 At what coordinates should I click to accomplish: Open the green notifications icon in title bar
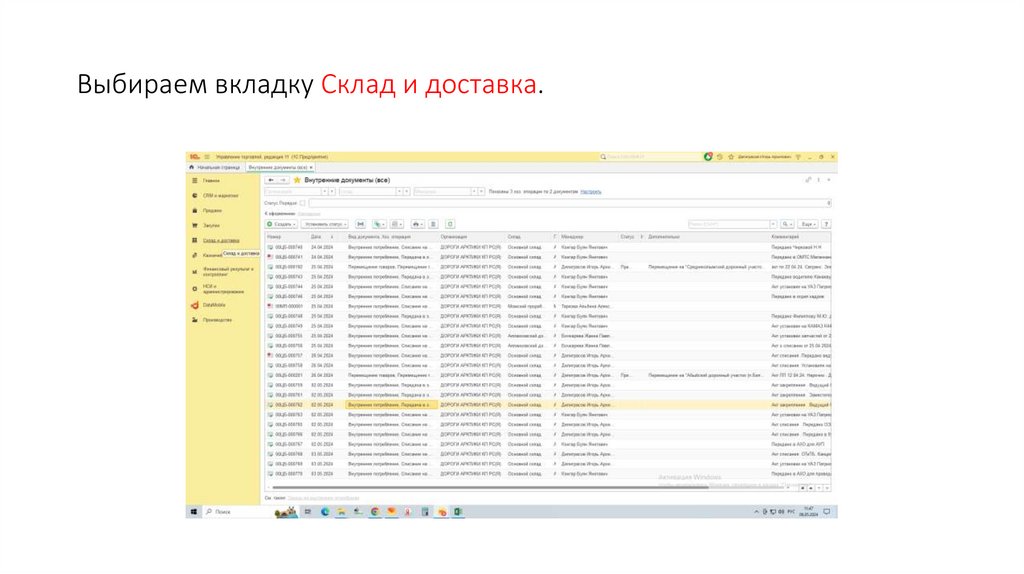click(x=708, y=157)
